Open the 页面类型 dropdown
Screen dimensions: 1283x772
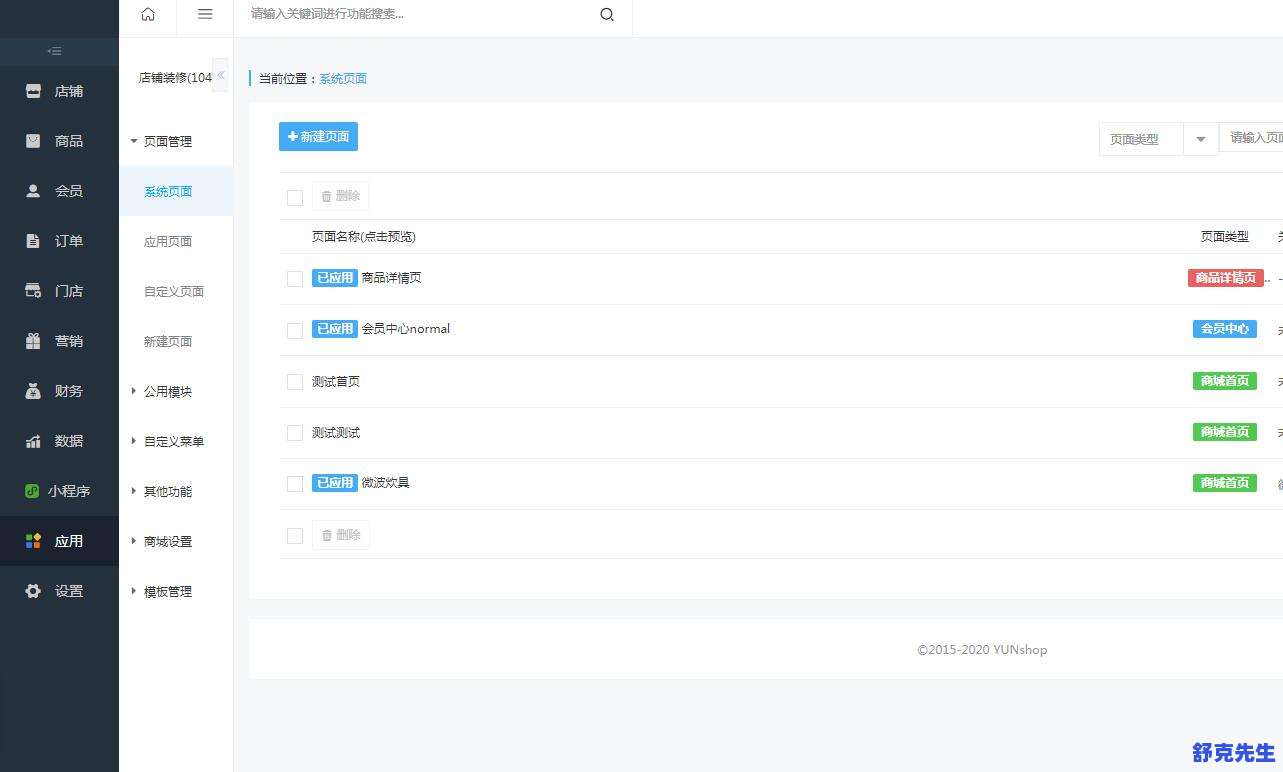[1200, 139]
